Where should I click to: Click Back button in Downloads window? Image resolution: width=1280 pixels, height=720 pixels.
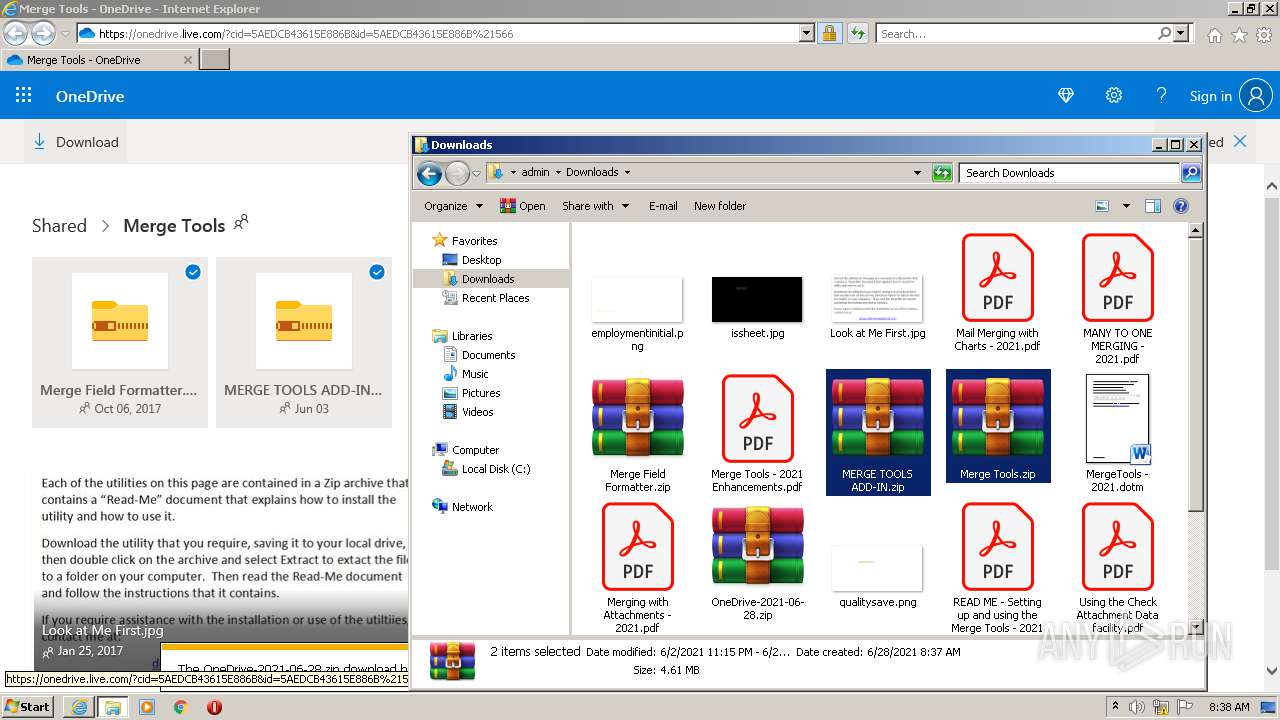(x=430, y=173)
